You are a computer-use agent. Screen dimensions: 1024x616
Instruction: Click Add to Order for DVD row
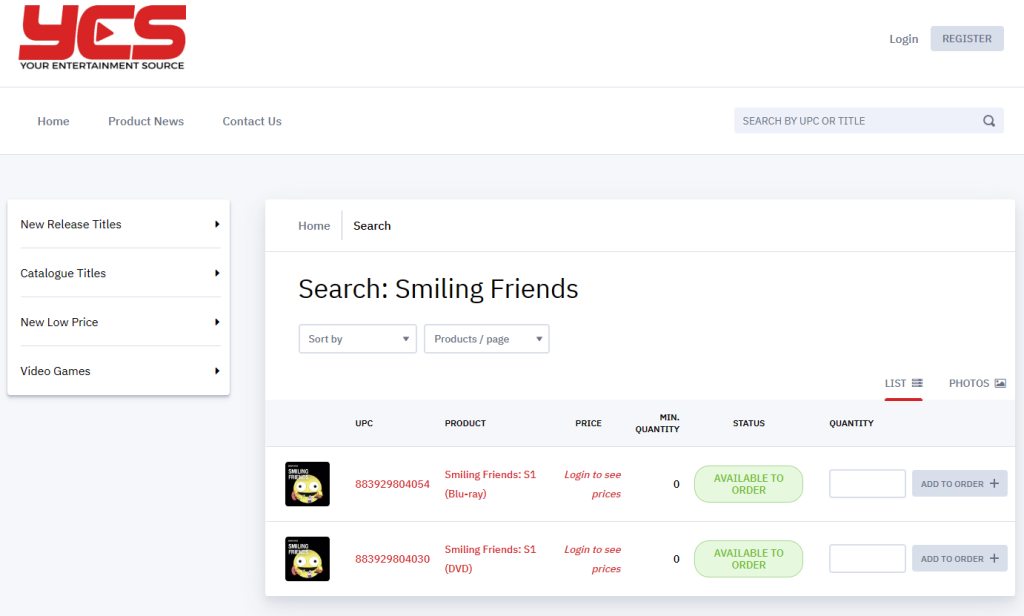pyautogui.click(x=959, y=559)
